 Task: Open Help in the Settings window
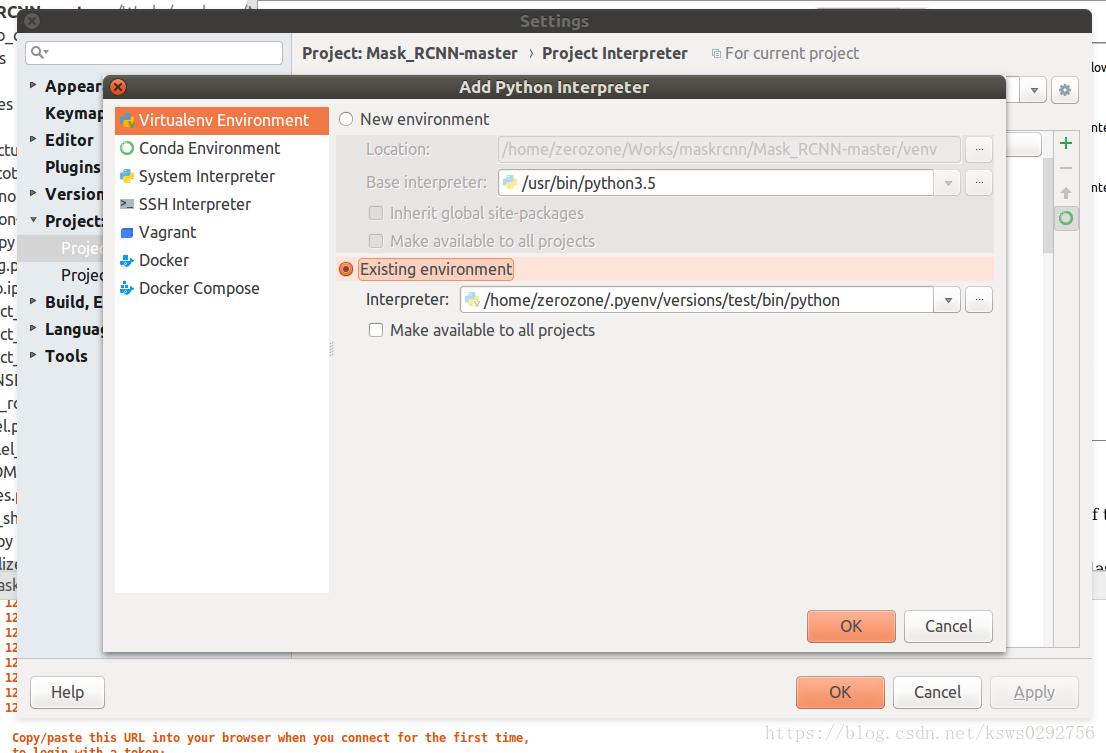click(x=67, y=692)
